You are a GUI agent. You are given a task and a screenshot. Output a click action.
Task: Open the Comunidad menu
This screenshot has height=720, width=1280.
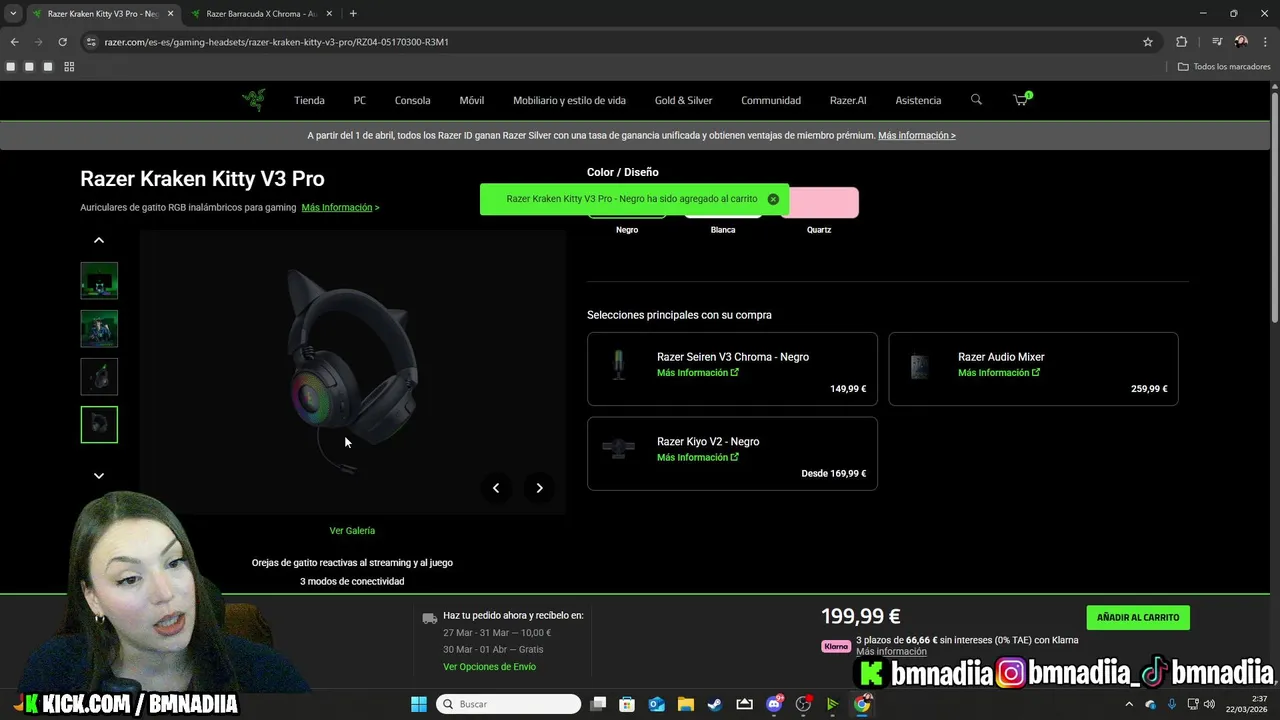(771, 100)
